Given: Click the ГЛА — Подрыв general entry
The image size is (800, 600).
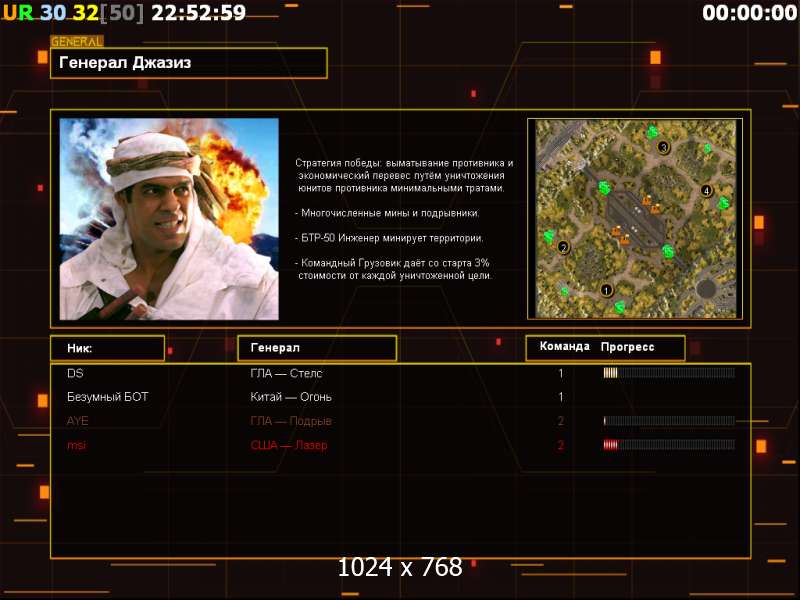Looking at the screenshot, I should pyautogui.click(x=291, y=421).
